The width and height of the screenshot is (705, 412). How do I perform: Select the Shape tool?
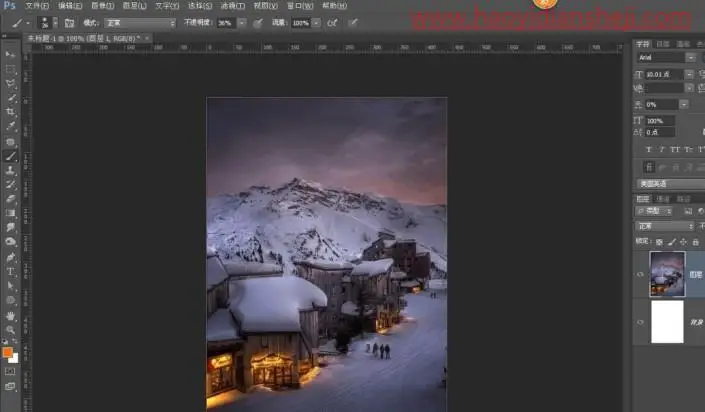pyautogui.click(x=10, y=300)
